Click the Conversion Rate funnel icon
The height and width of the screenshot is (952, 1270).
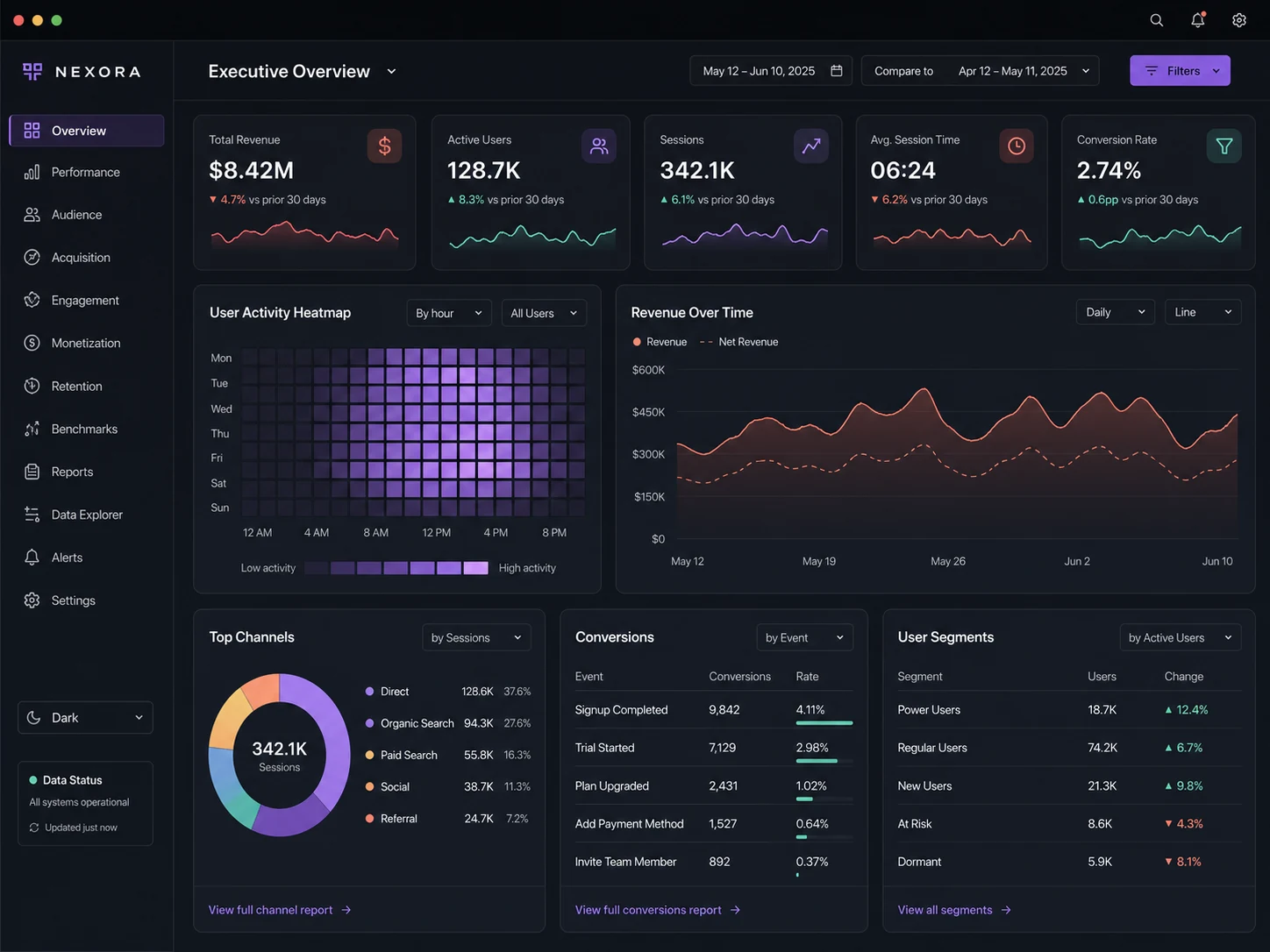[x=1224, y=146]
